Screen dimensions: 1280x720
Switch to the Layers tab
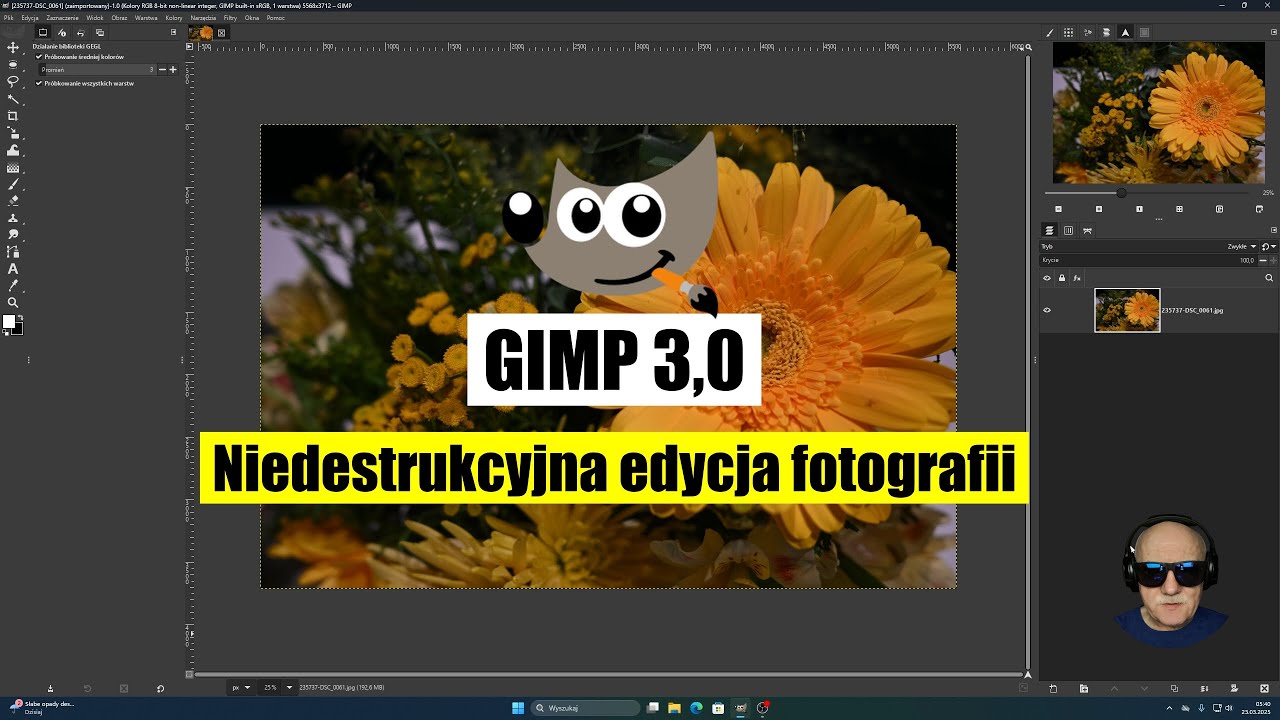1049,230
